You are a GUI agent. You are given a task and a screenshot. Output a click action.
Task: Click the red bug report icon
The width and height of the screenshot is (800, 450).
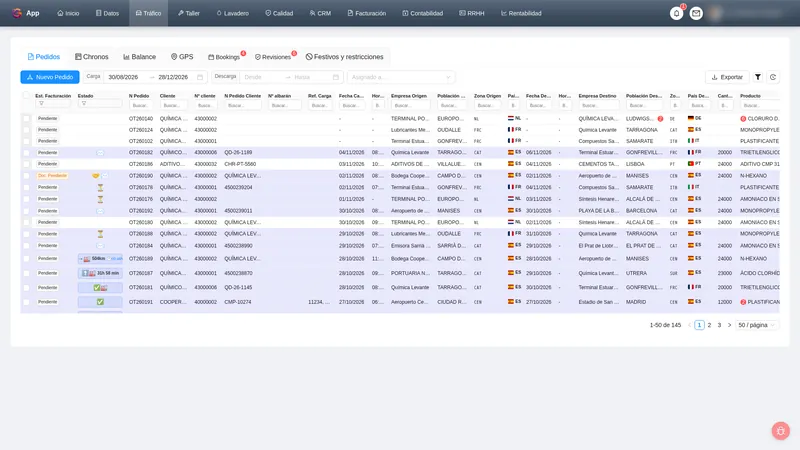click(x=780, y=431)
